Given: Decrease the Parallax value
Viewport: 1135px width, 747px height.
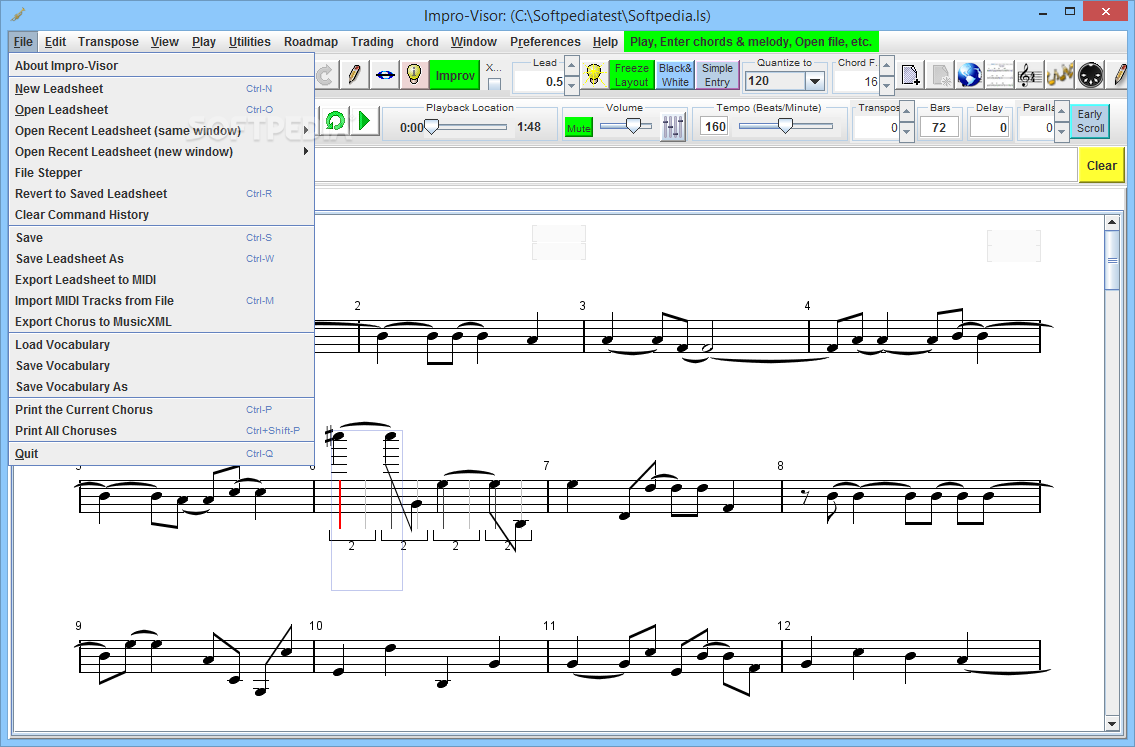Looking at the screenshot, I should (x=1061, y=131).
